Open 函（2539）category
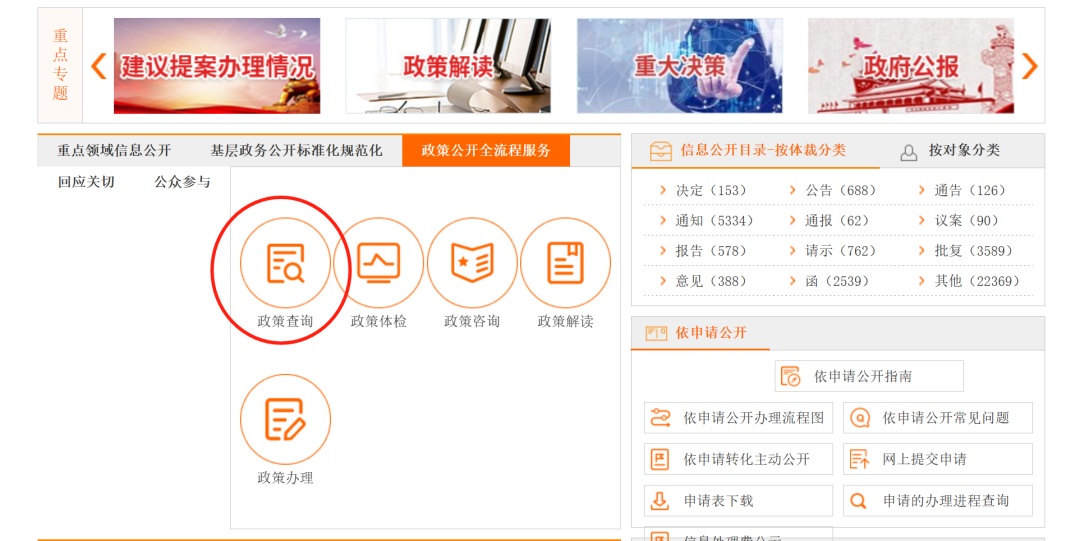 coord(837,281)
